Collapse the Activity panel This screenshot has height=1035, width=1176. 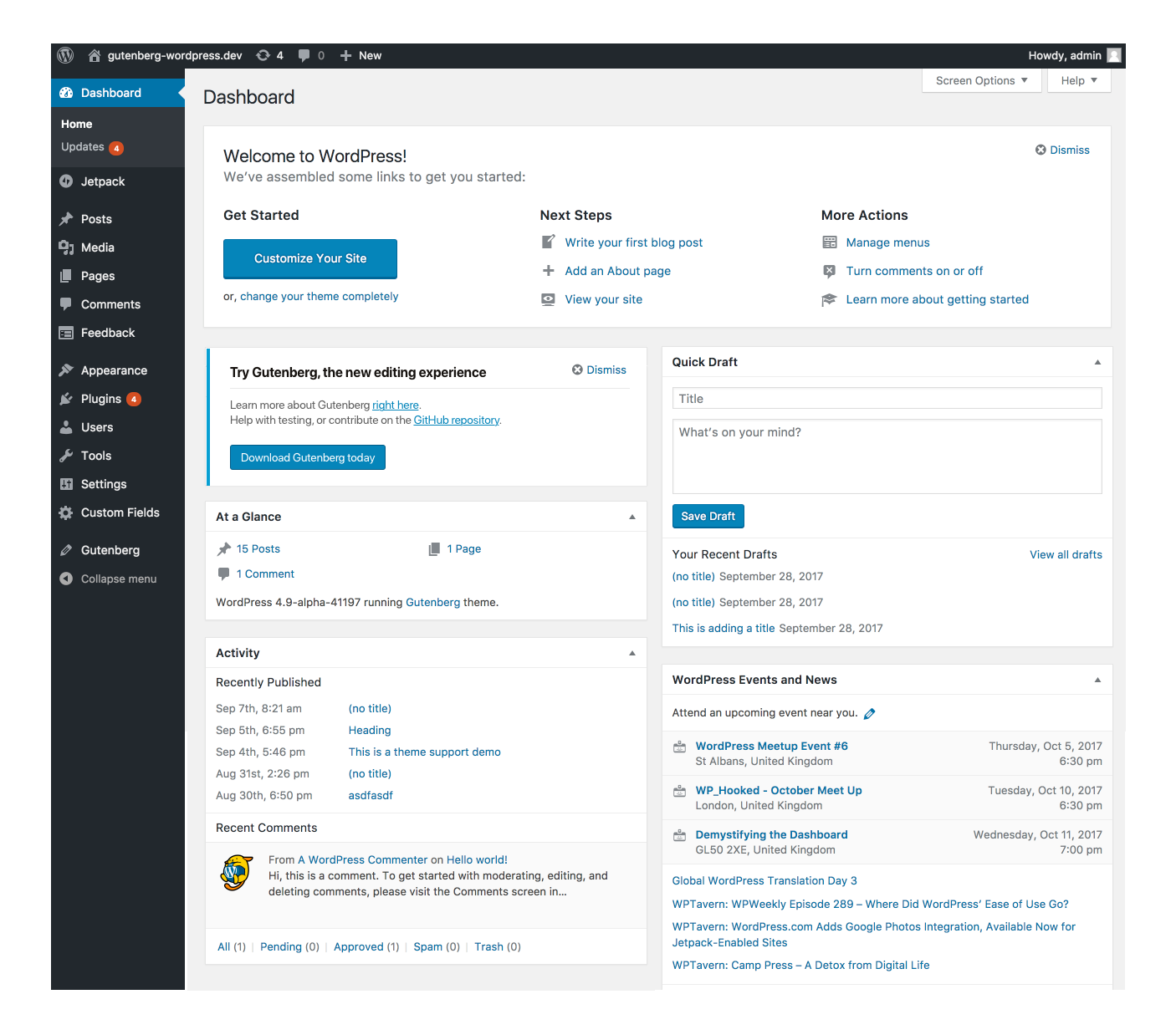632,653
